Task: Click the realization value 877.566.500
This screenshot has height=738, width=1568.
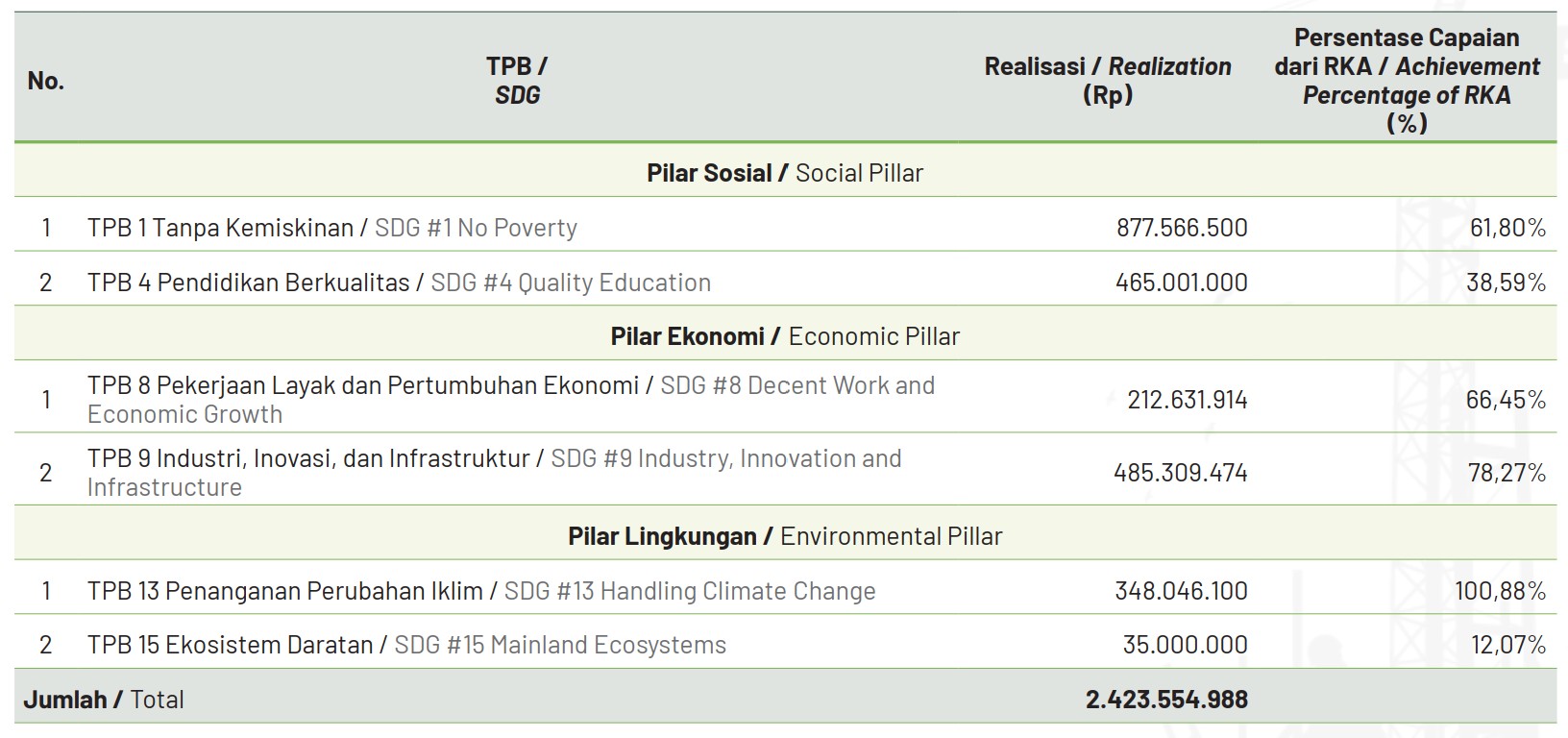Action: pyautogui.click(x=1182, y=228)
